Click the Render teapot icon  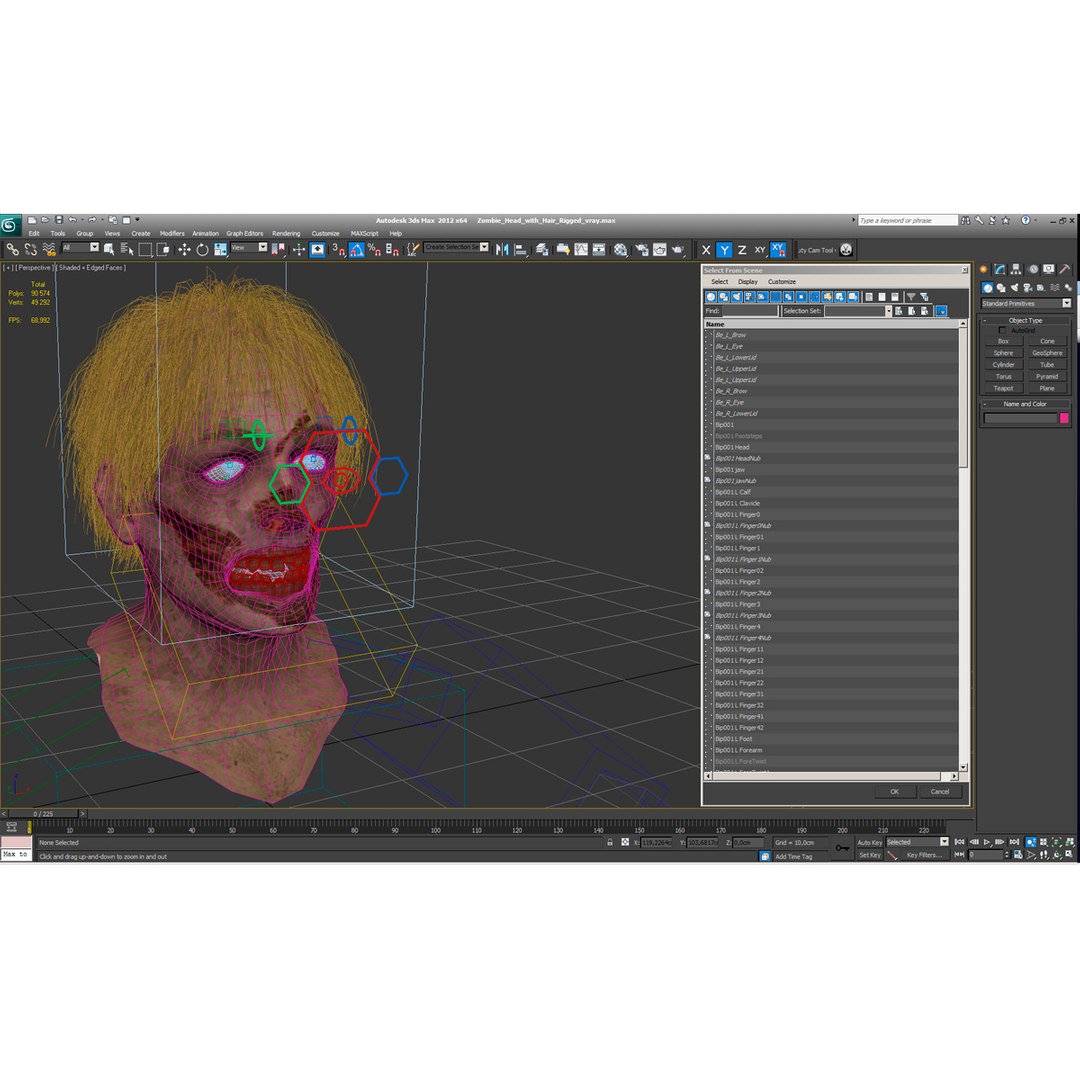pos(678,249)
